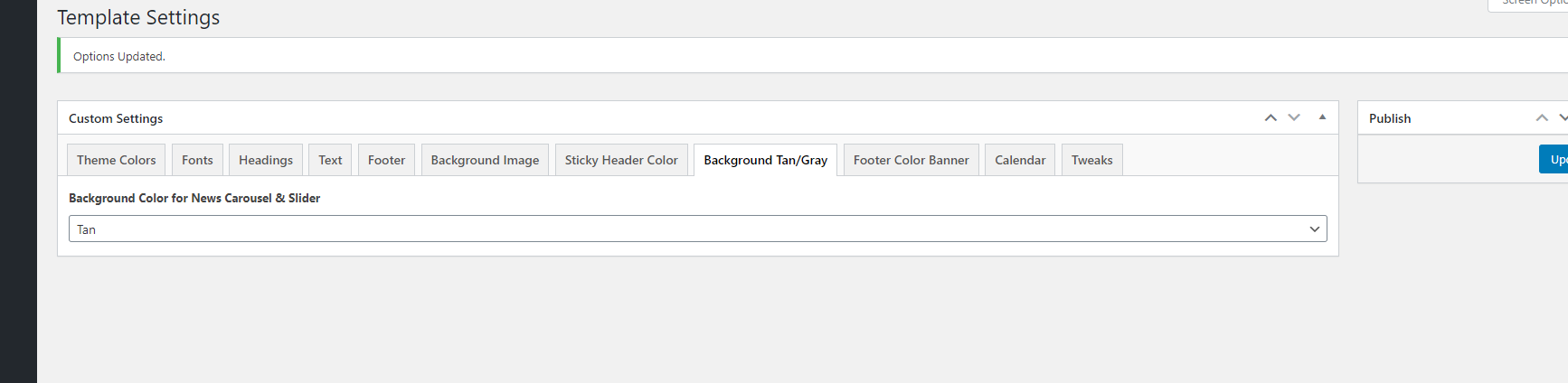Select the Background Tan/Gray tab
1568x383 pixels.
coord(765,160)
